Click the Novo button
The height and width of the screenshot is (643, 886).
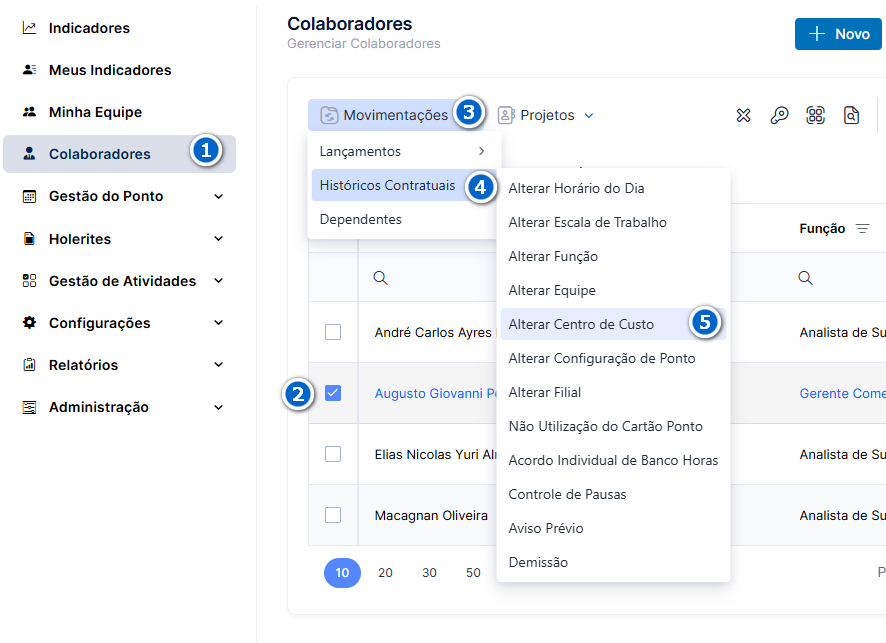pos(838,34)
